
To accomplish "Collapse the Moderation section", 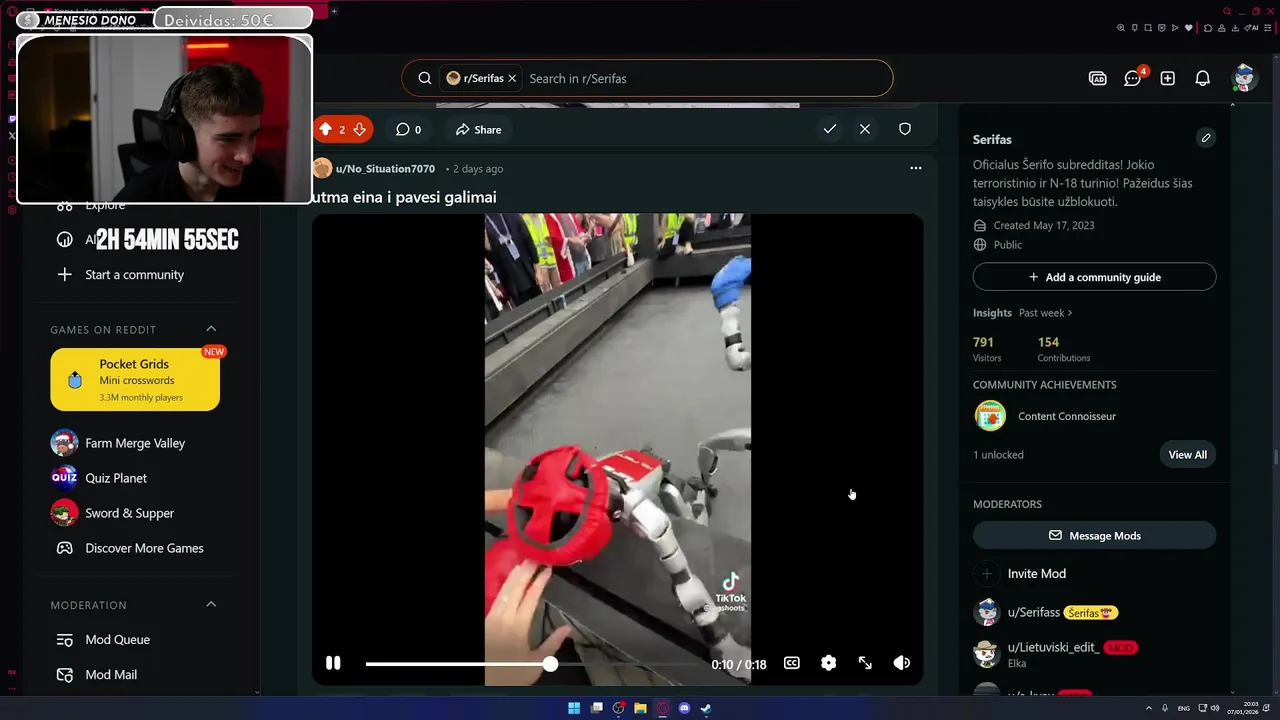I will click(211, 604).
